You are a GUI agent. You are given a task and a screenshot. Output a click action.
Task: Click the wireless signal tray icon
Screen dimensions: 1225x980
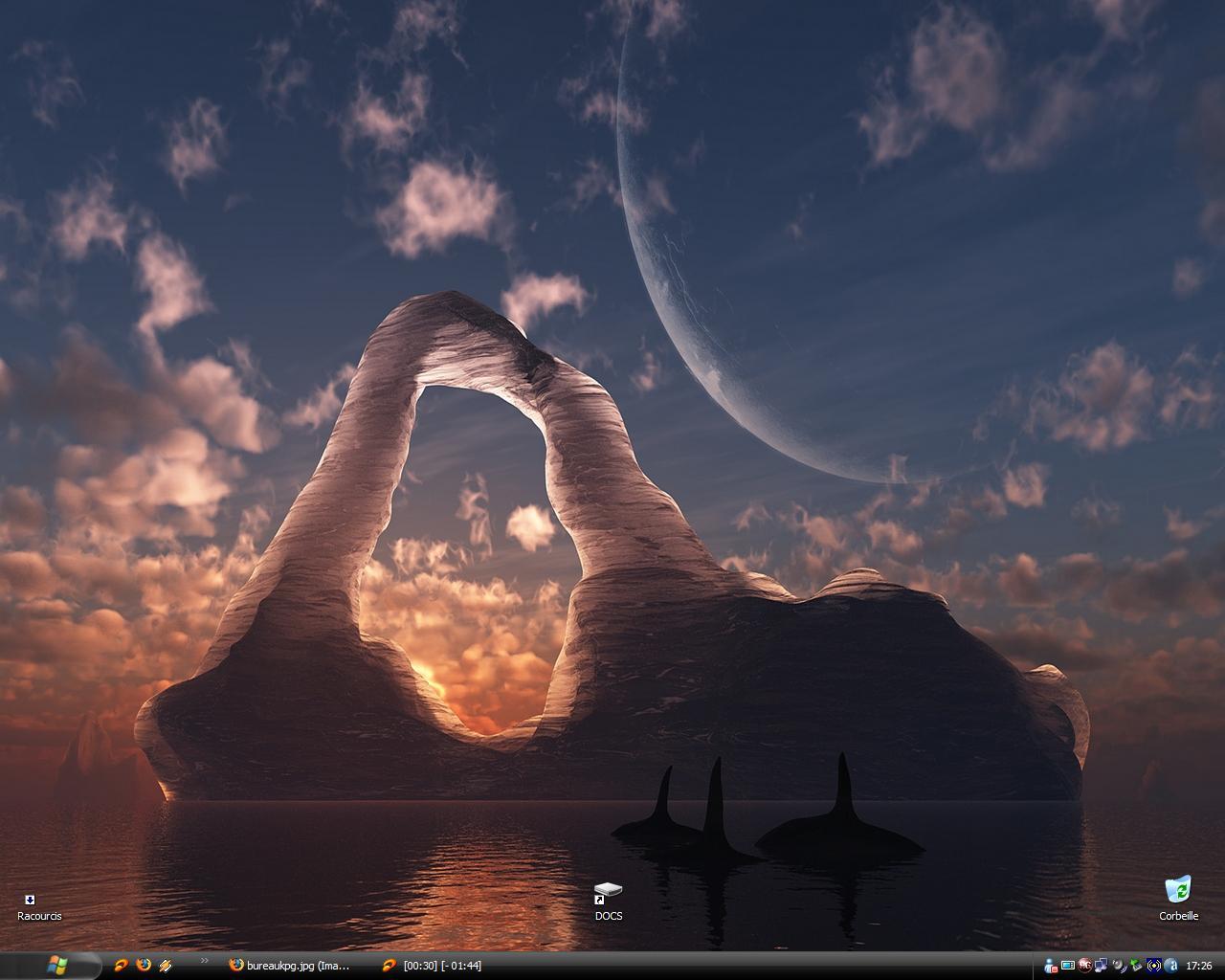point(1153,966)
